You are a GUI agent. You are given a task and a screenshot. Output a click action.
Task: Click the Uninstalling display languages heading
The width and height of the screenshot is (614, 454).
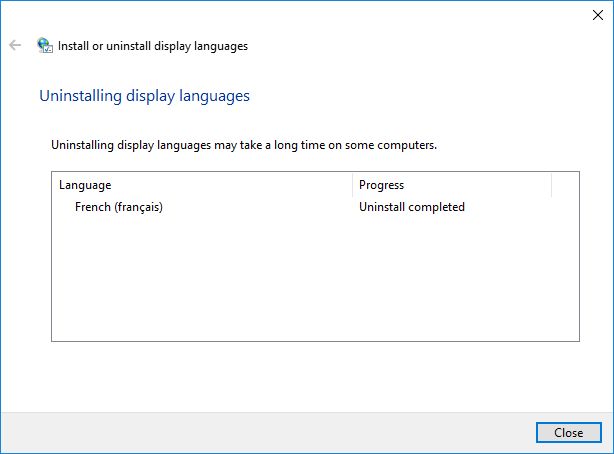(x=144, y=96)
